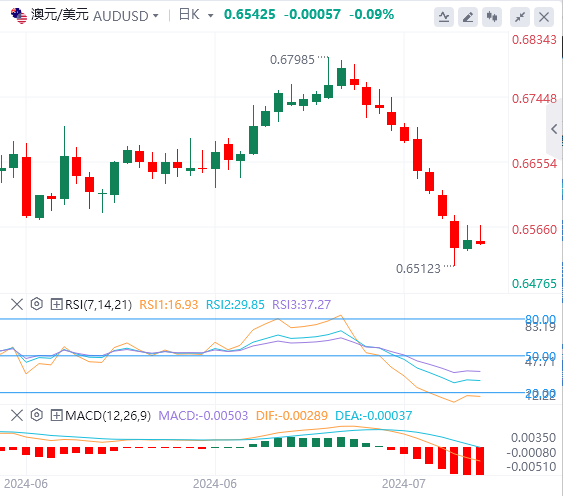
Task: Click price axis label 0.64765
Action: 534,284
